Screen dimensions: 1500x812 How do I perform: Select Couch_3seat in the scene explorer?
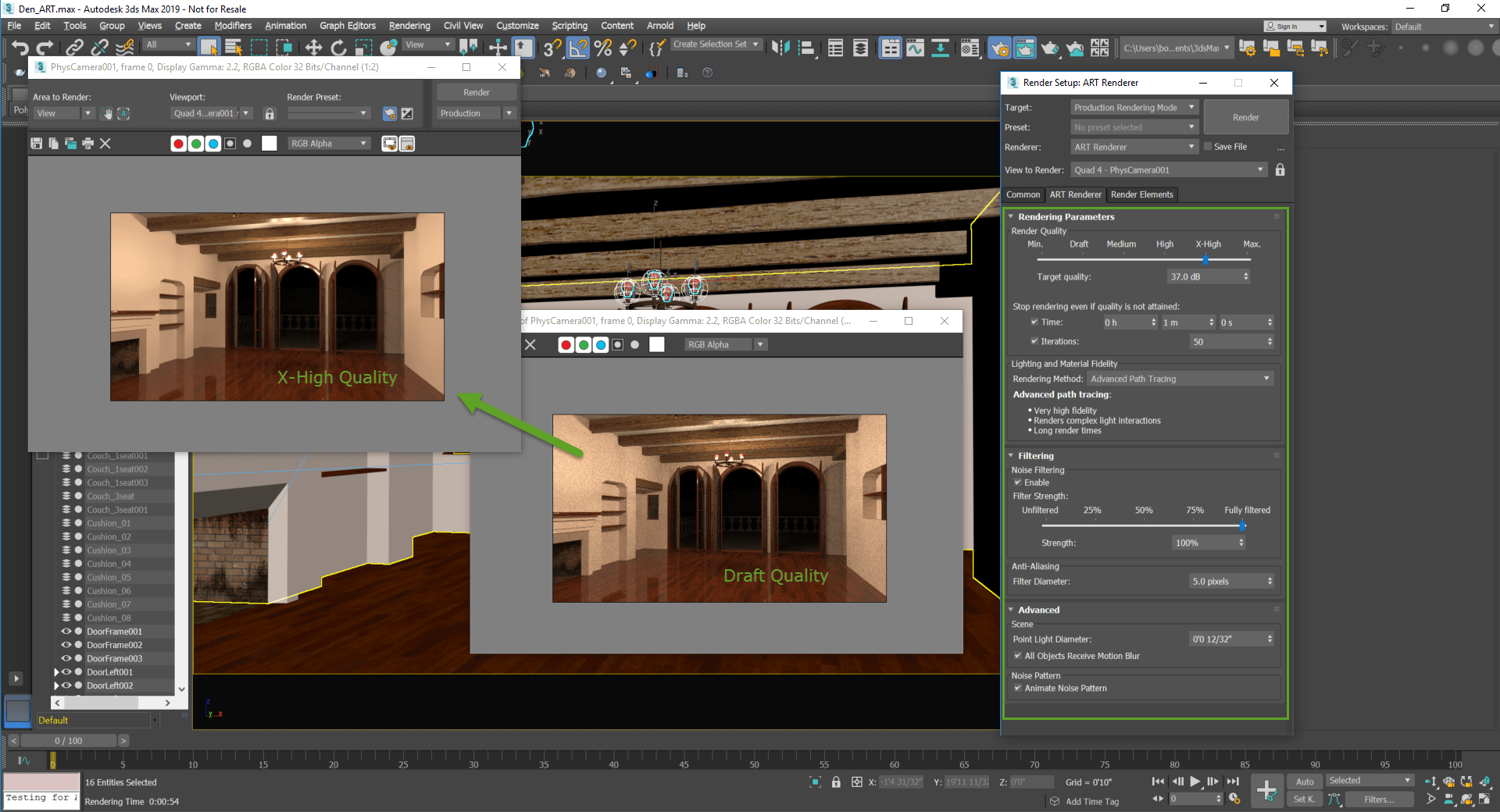[x=109, y=496]
